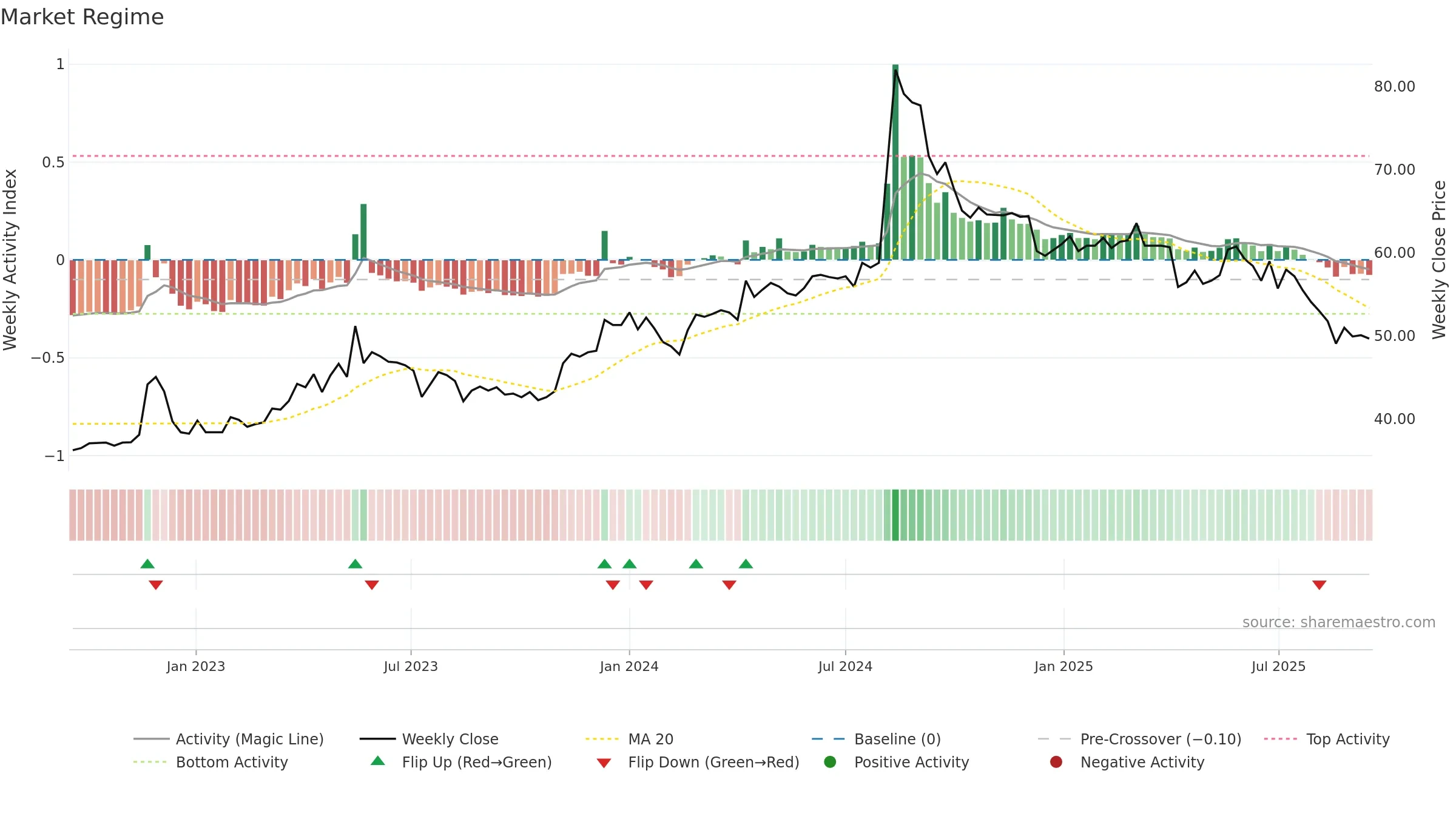Image resolution: width=1456 pixels, height=819 pixels.
Task: Toggle the Activity (Magic Line) legend entry
Action: pos(229,739)
